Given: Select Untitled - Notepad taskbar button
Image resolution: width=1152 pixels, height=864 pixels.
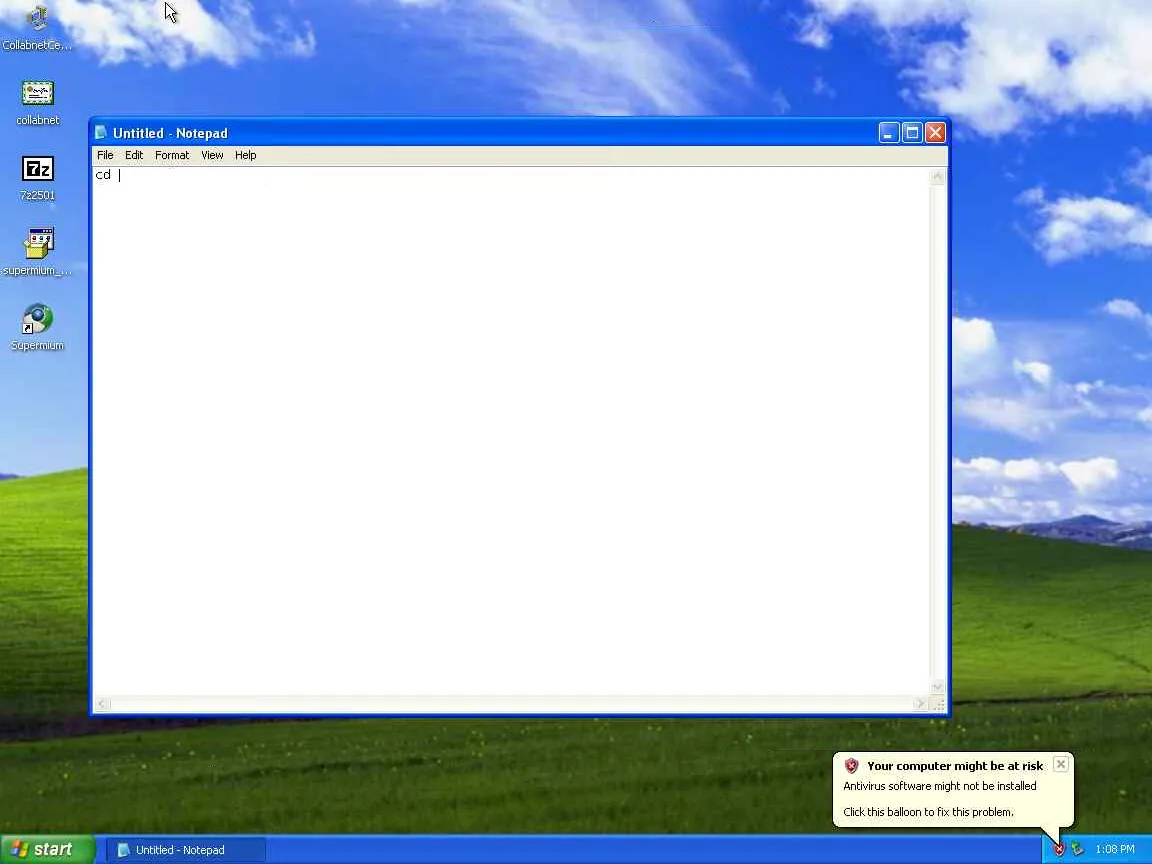Looking at the screenshot, I should 186,850.
